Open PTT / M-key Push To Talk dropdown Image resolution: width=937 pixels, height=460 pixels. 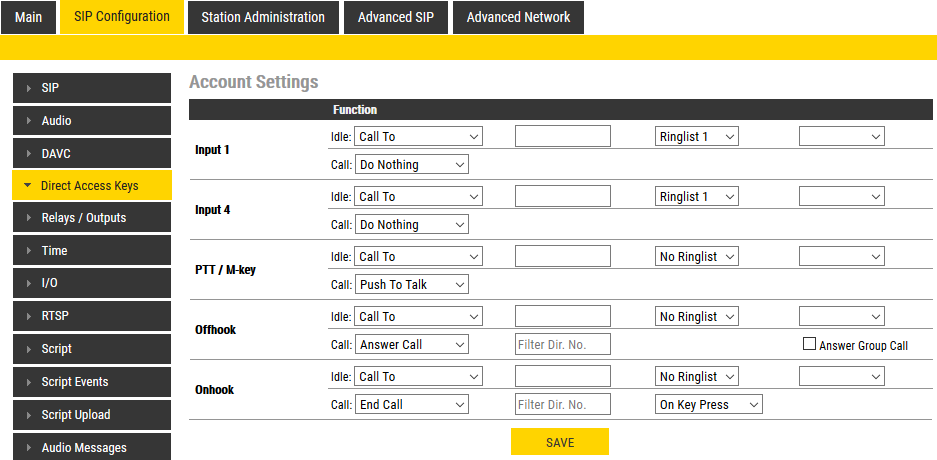[x=412, y=285]
